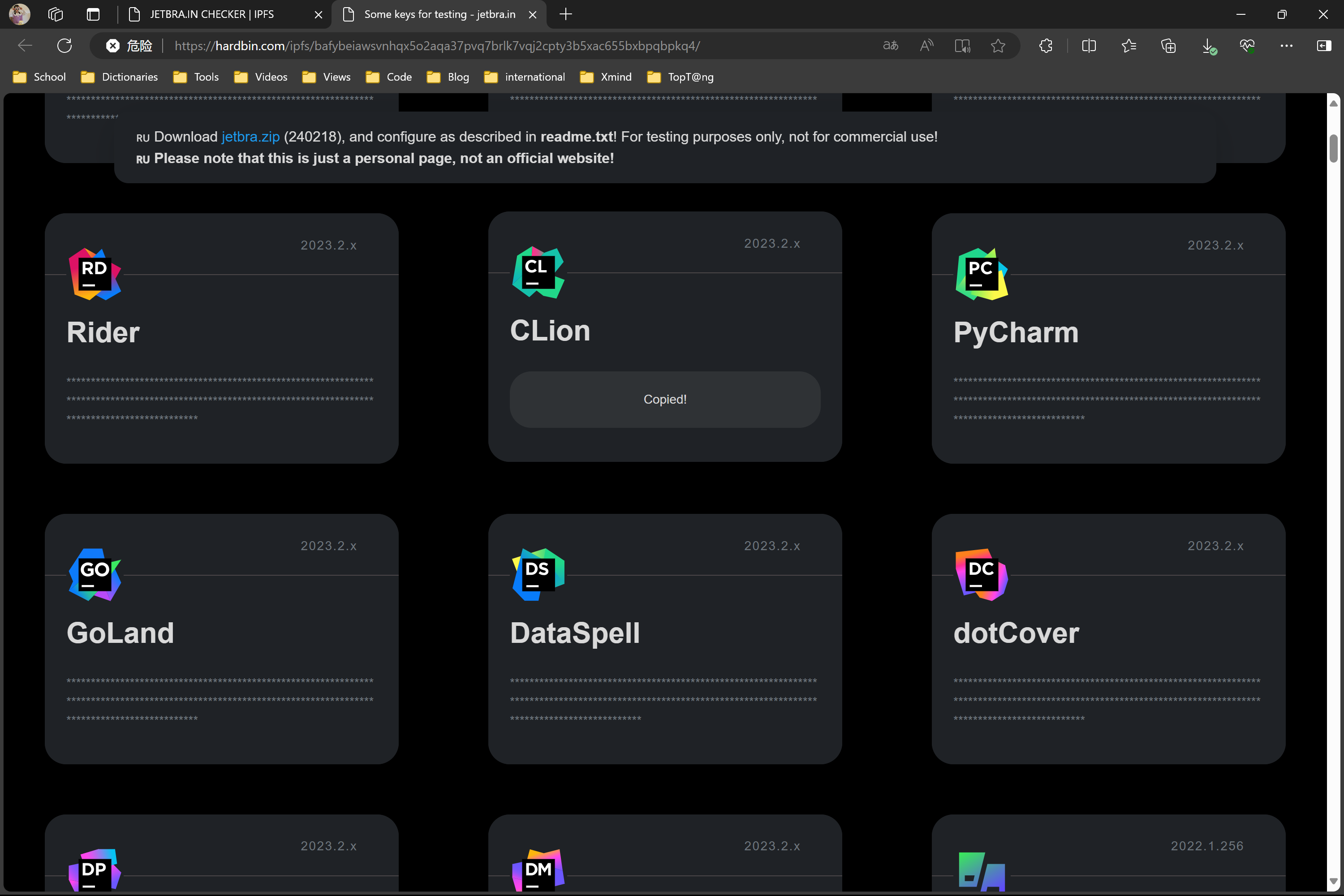Click the dotCover DC product icon

(x=982, y=575)
